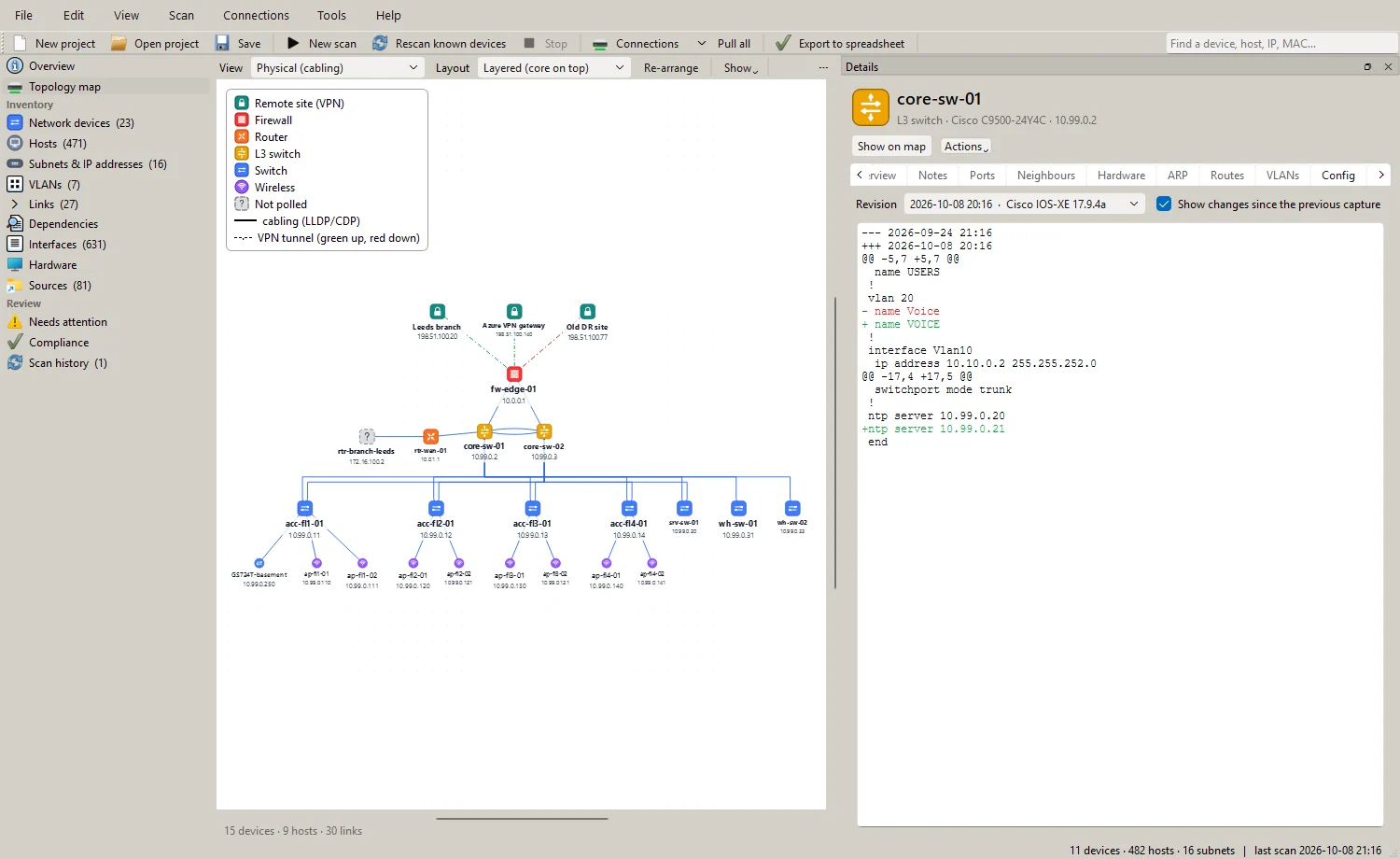Click the Show on map button

coord(891,147)
